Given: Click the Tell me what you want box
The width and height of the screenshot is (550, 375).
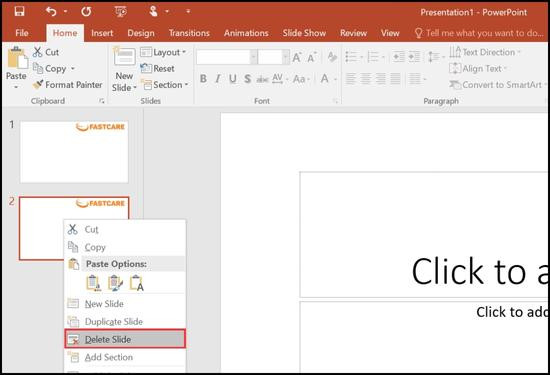Looking at the screenshot, I should point(479,33).
